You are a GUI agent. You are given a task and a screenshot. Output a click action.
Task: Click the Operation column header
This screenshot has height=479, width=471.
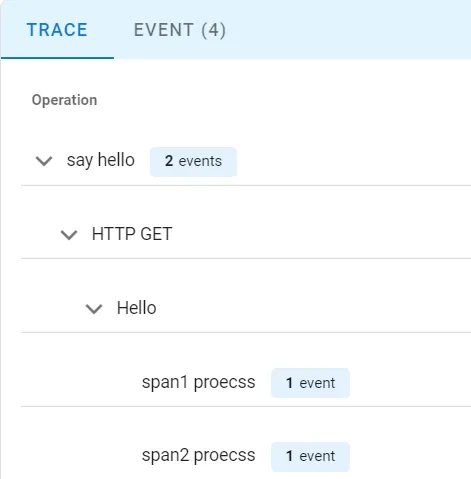click(x=64, y=100)
